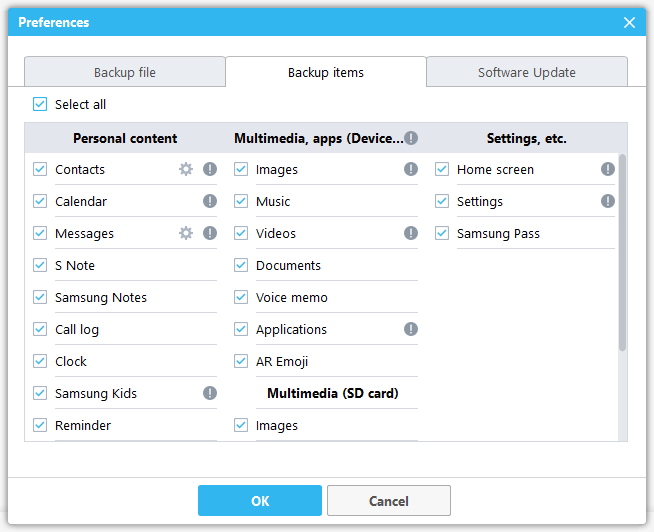Image resolution: width=654 pixels, height=532 pixels.
Task: Close the Preferences dialog
Action: (629, 23)
